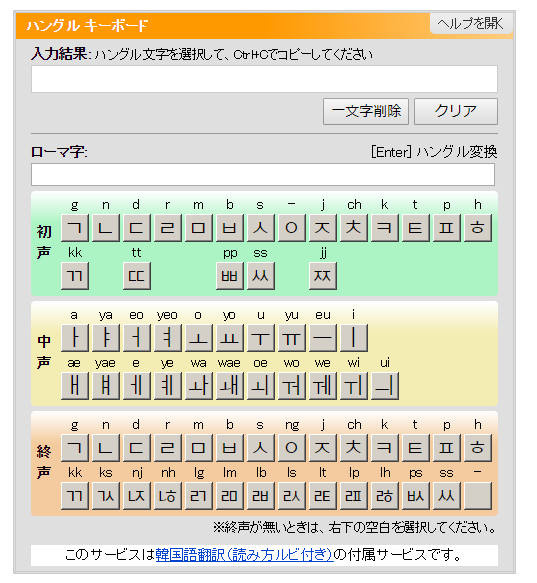Pick initial consonant ㅈ (j) key
Viewport: 537px width, 583px height.
tap(323, 228)
